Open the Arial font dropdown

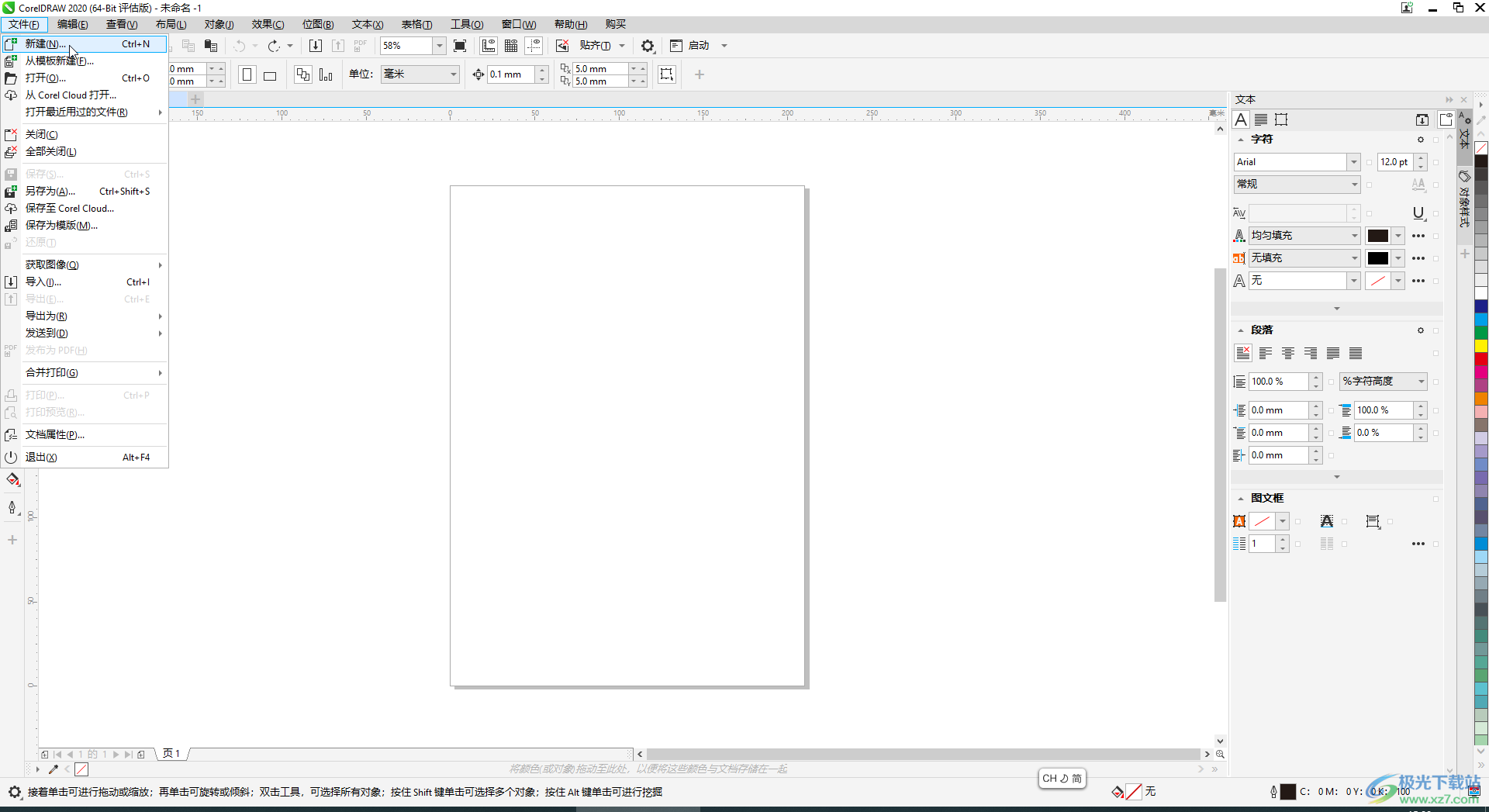coord(1353,162)
